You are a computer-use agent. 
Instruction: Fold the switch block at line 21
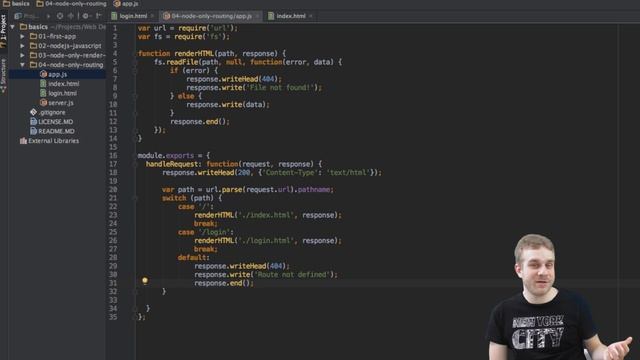[x=135, y=198]
